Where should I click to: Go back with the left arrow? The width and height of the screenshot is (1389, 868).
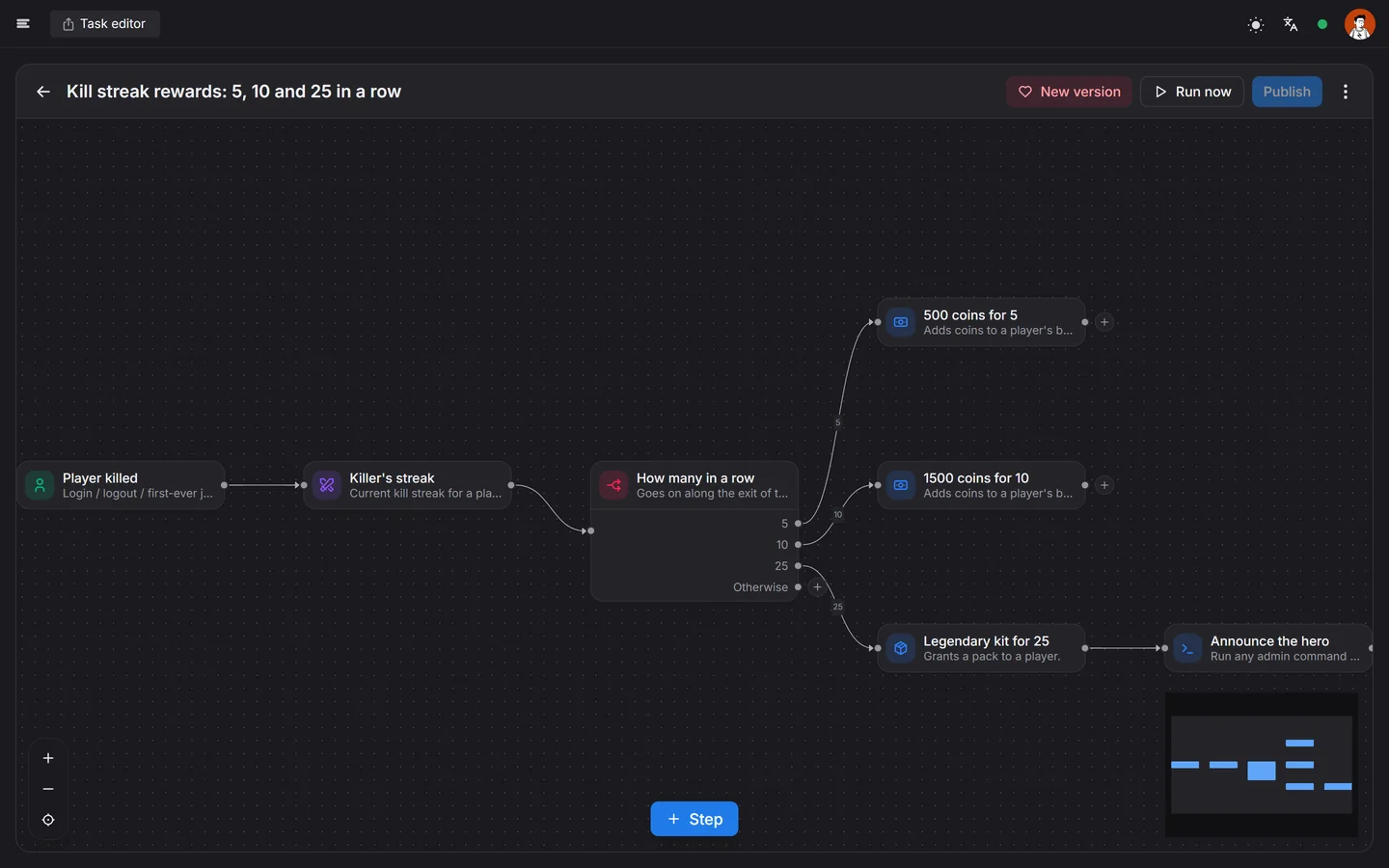coord(43,92)
